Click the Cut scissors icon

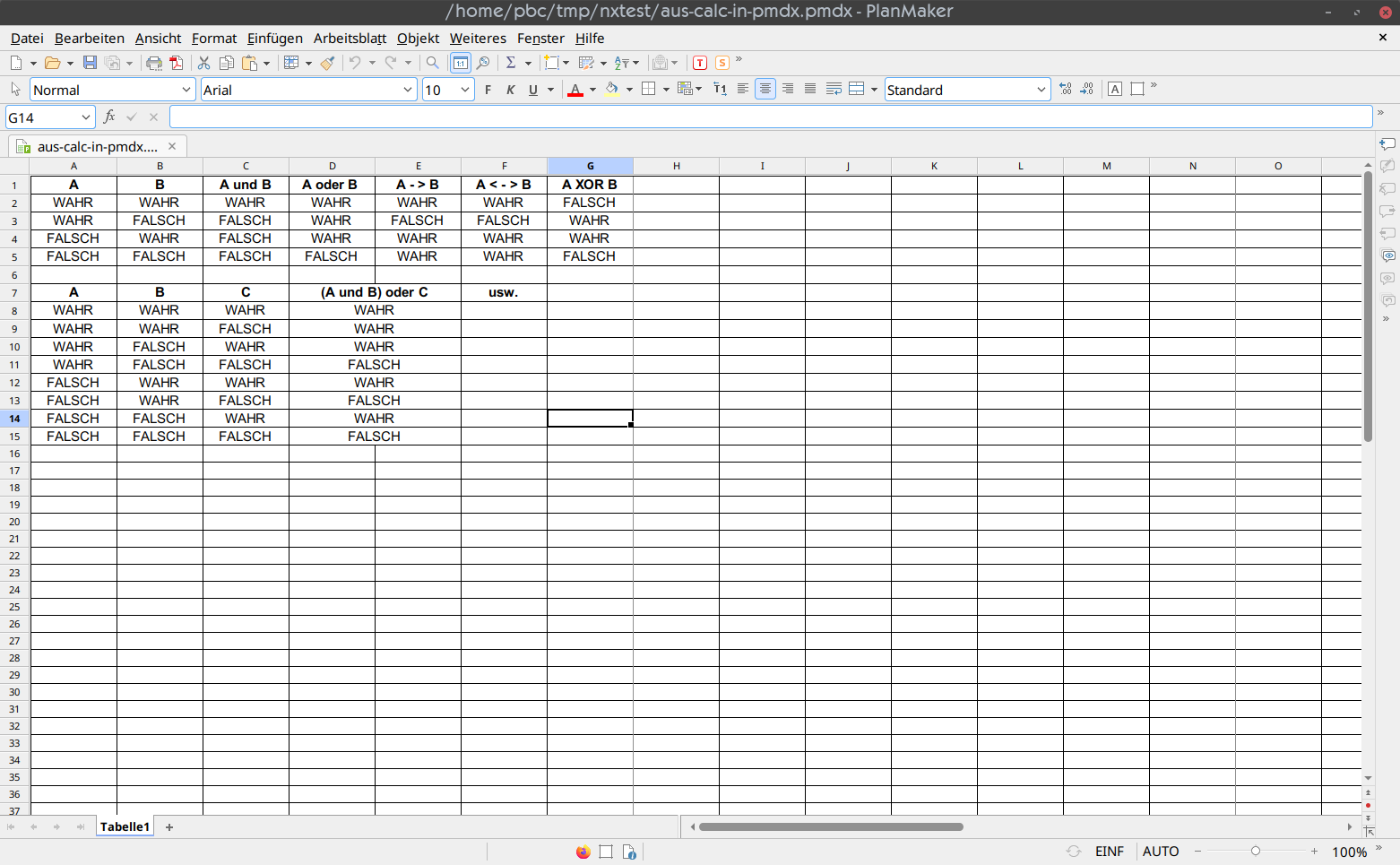[204, 63]
